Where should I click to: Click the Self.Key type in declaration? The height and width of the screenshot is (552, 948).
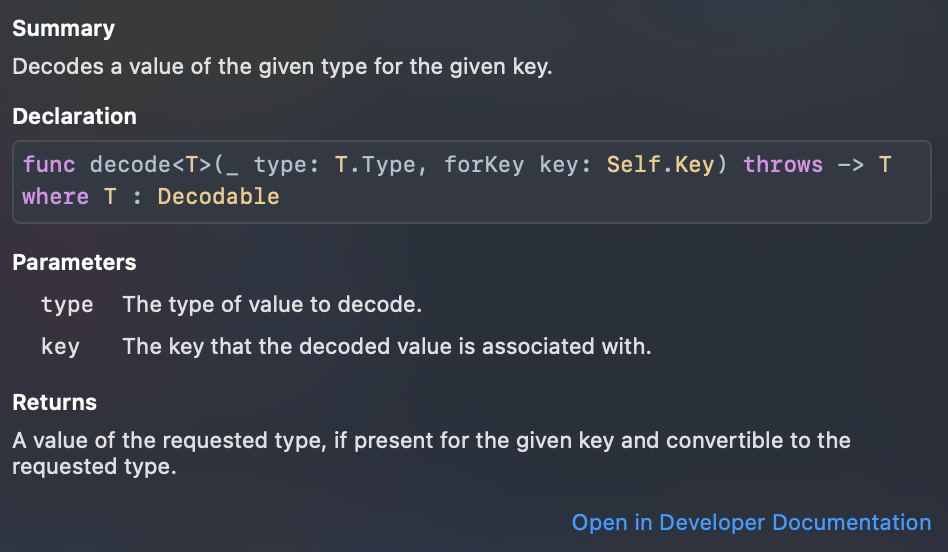(x=660, y=165)
